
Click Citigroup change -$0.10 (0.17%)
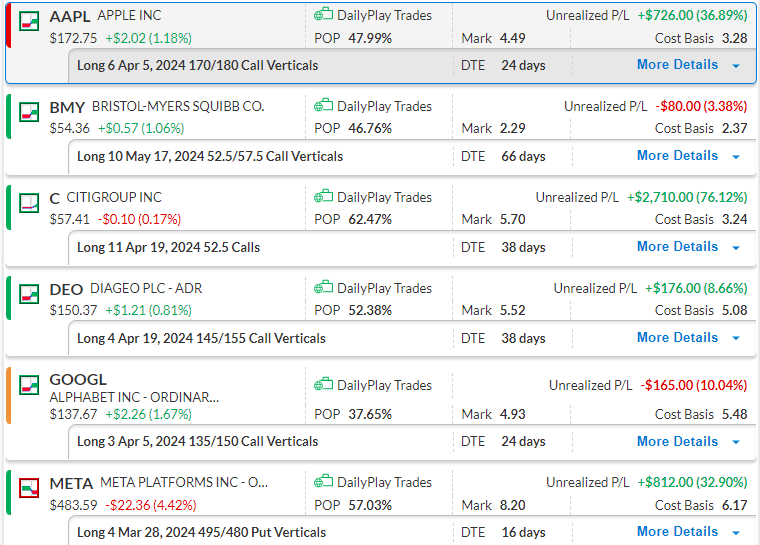coord(140,219)
